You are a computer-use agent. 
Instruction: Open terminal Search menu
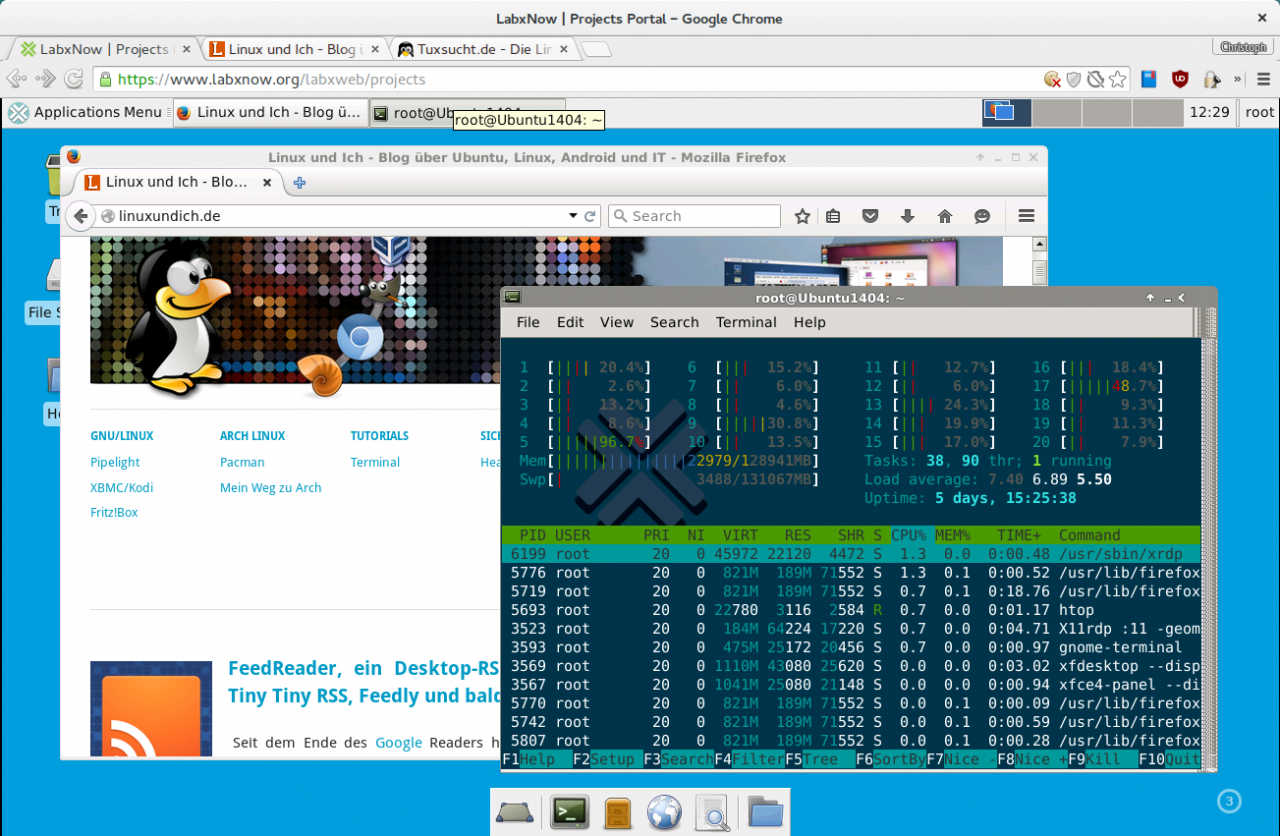(x=674, y=322)
